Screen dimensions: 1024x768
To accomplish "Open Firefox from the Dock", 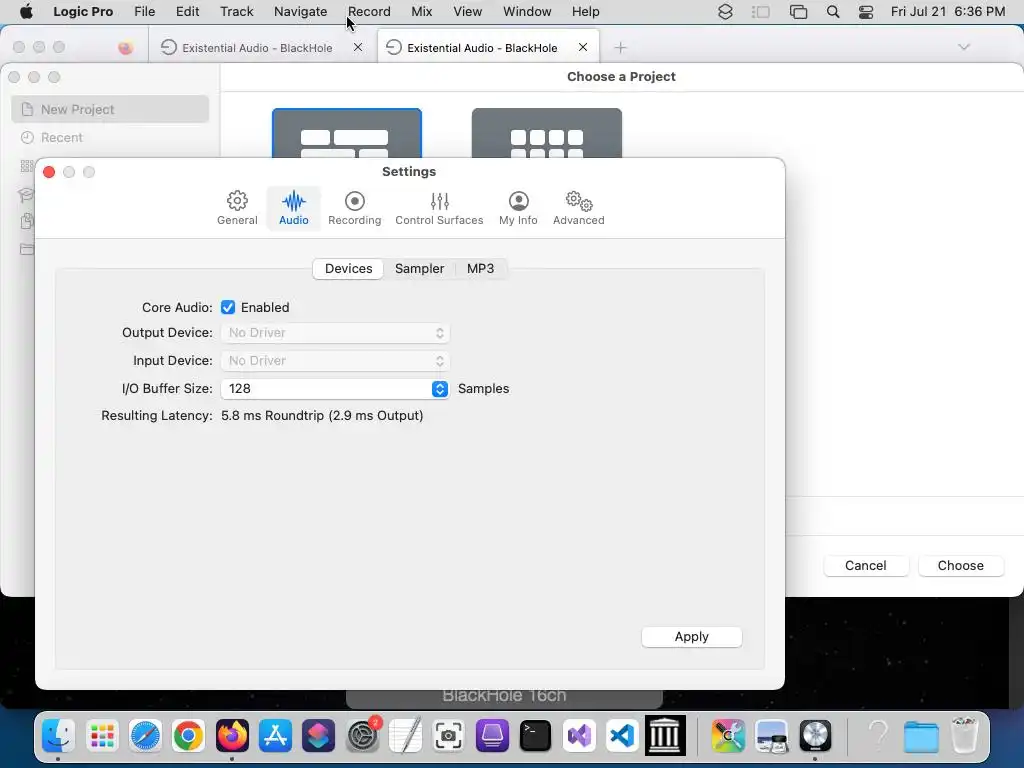I will (232, 735).
